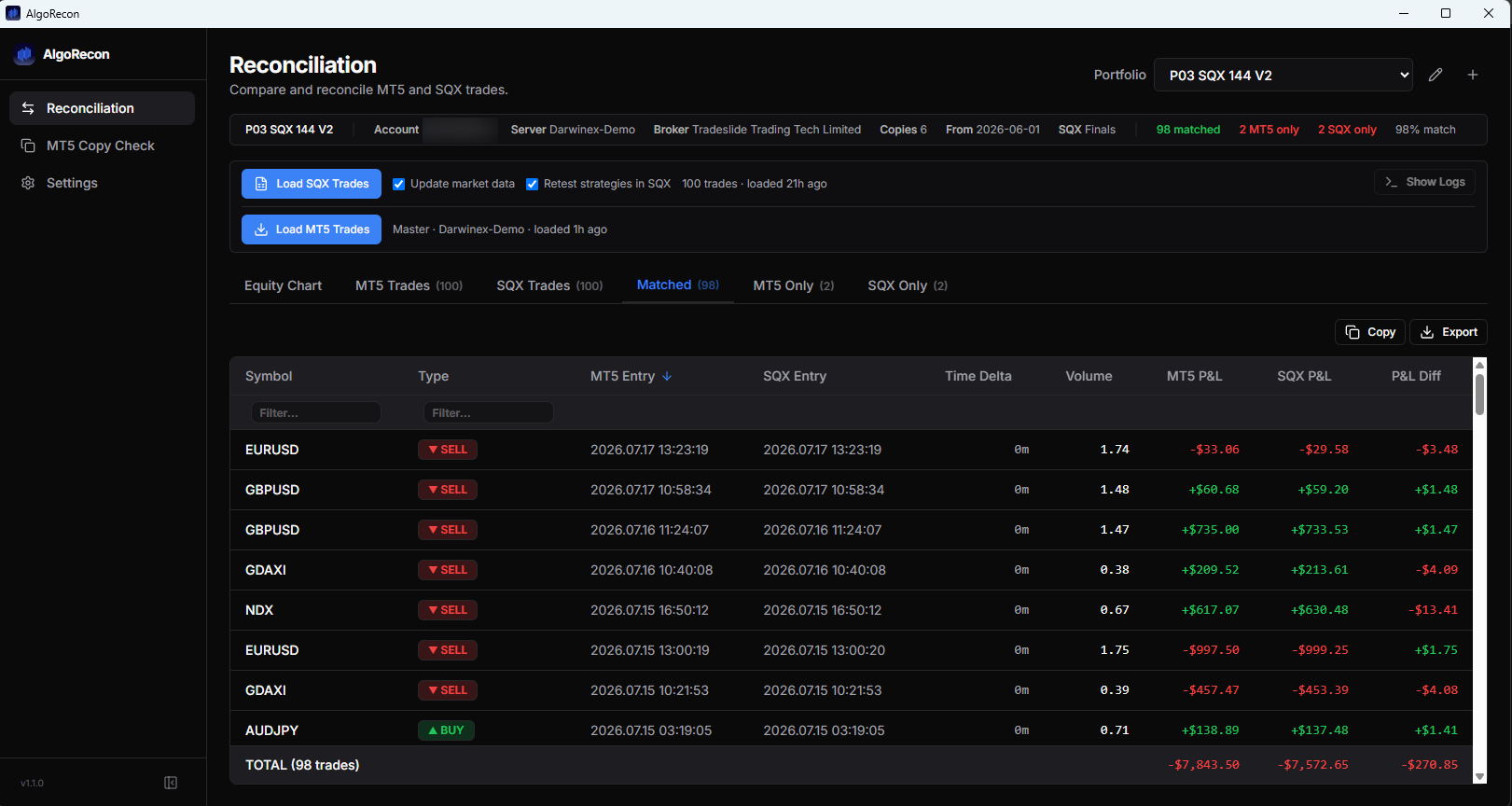Copy table data with Copy button
Viewport: 1512px width, 806px height.
pyautogui.click(x=1370, y=332)
